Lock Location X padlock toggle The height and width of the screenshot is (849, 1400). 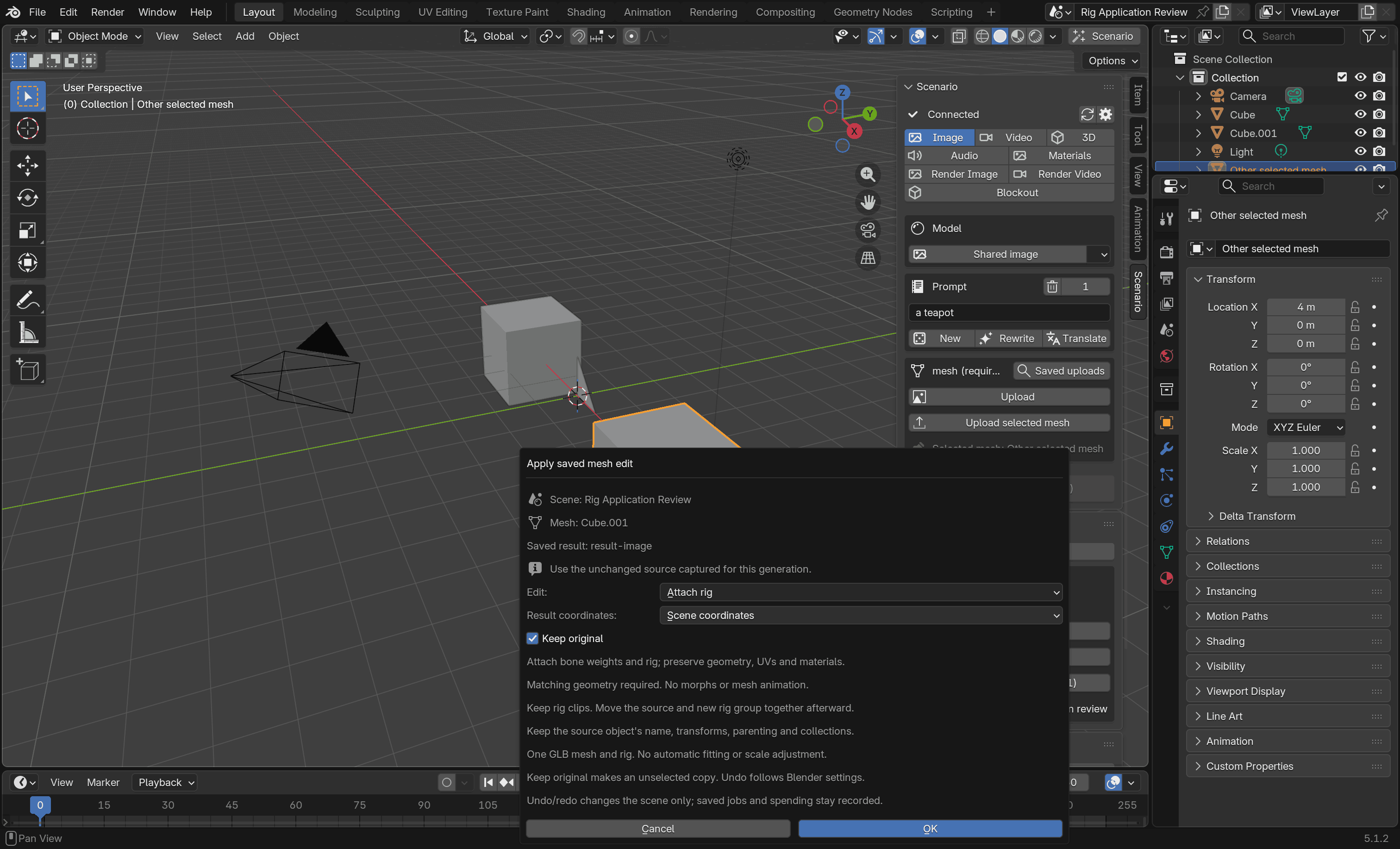pos(1355,307)
